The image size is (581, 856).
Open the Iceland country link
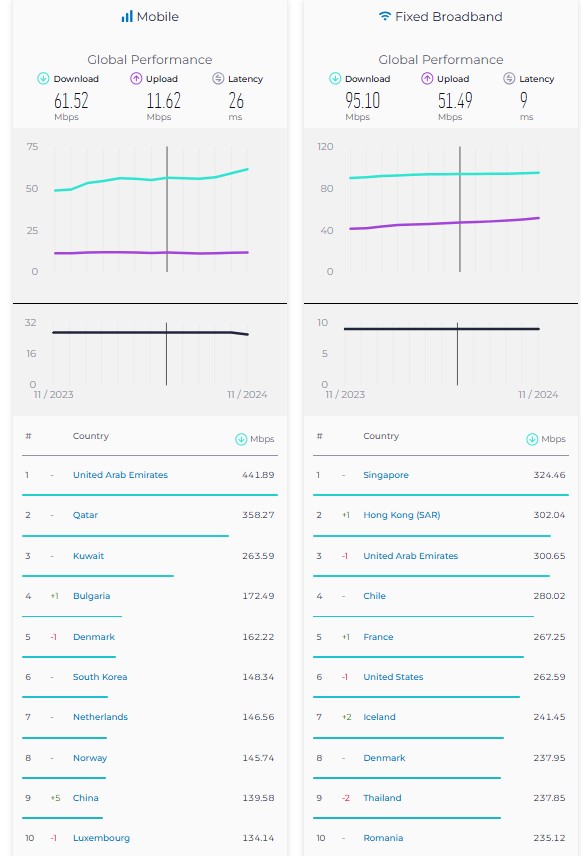[x=380, y=717]
